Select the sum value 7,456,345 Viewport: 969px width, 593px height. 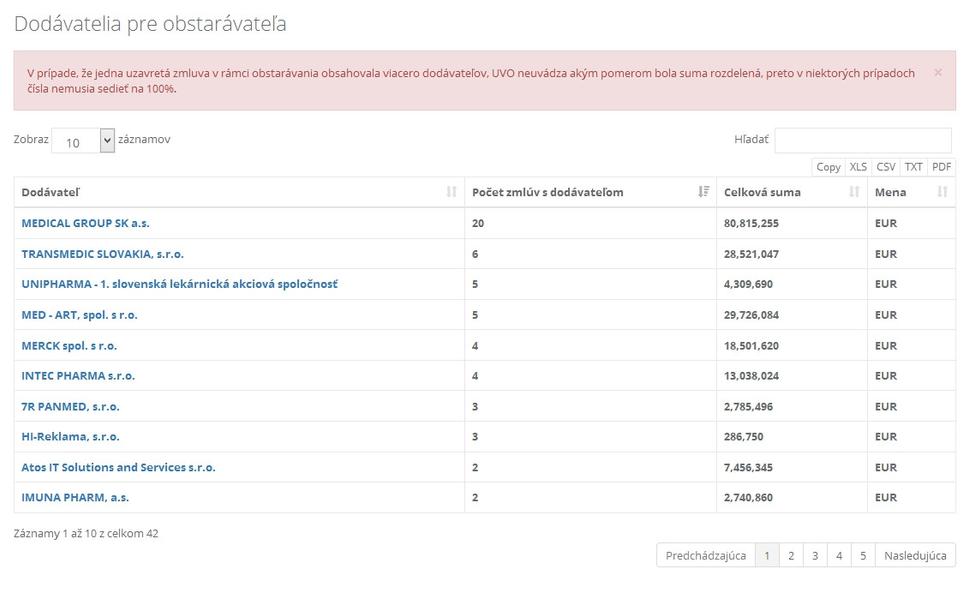click(748, 468)
